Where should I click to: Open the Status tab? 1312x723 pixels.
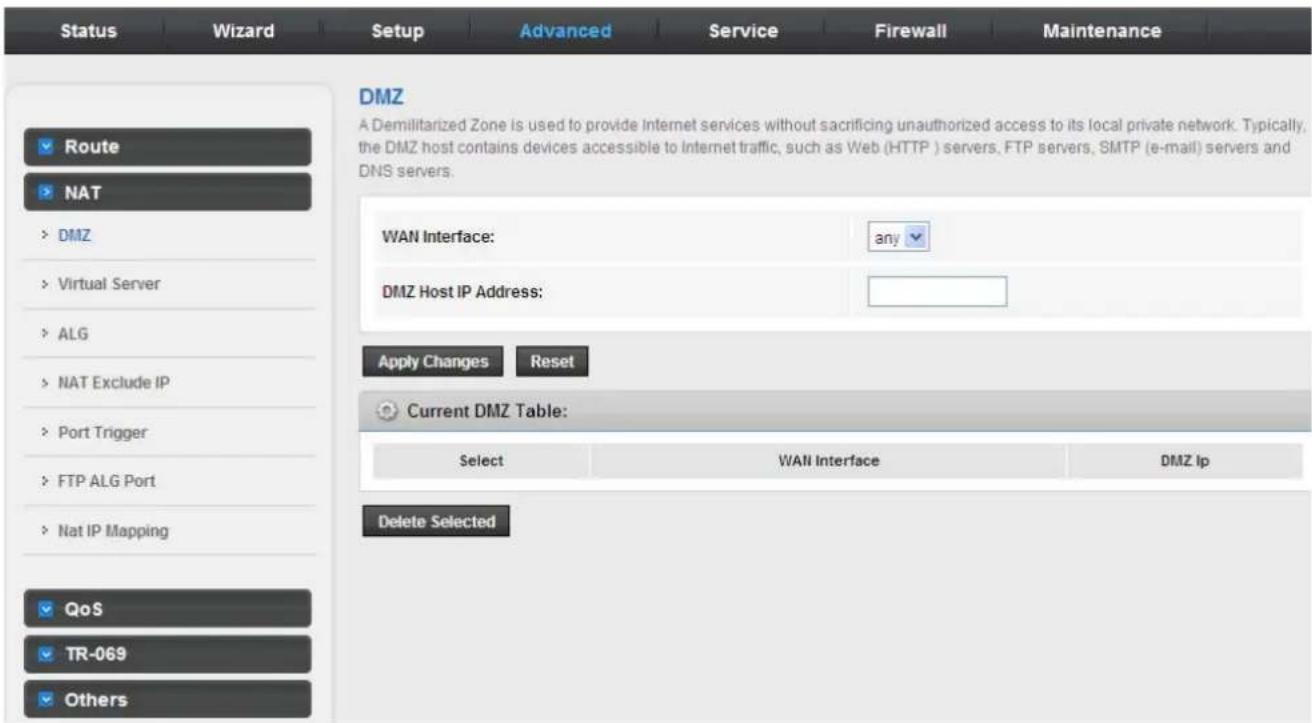pos(88,31)
